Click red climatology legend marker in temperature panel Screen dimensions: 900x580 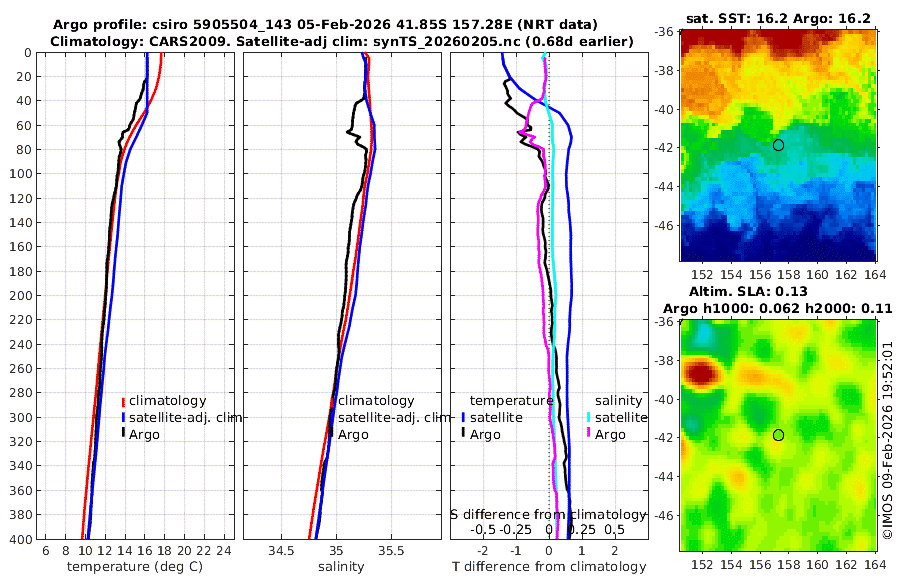coord(123,401)
